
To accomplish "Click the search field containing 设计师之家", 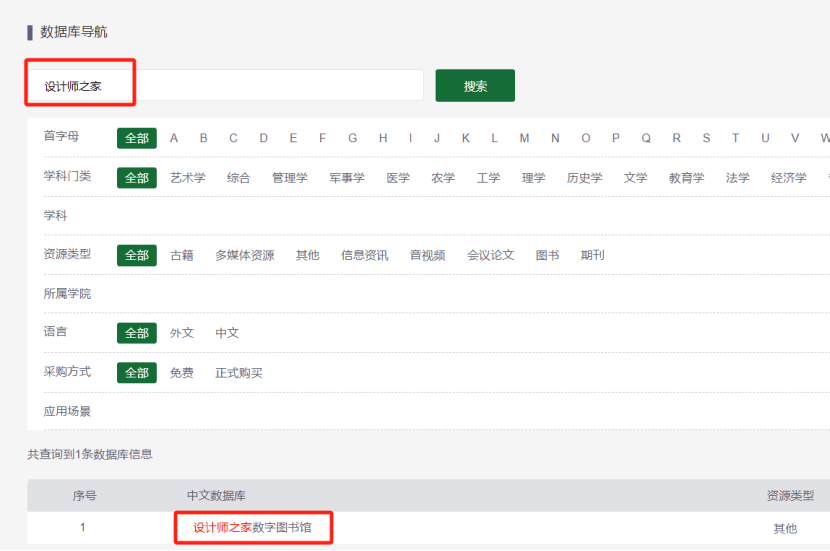I will click(225, 86).
